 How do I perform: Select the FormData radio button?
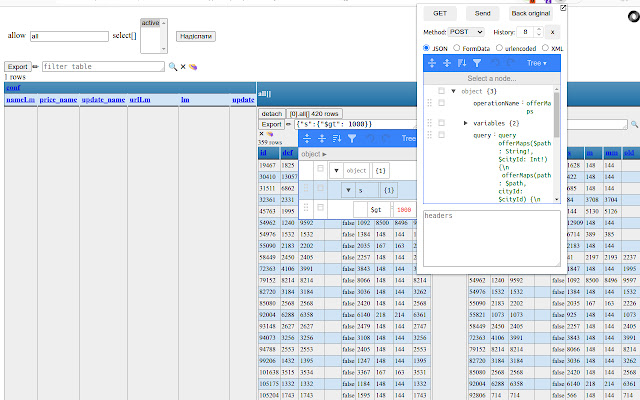pyautogui.click(x=457, y=48)
